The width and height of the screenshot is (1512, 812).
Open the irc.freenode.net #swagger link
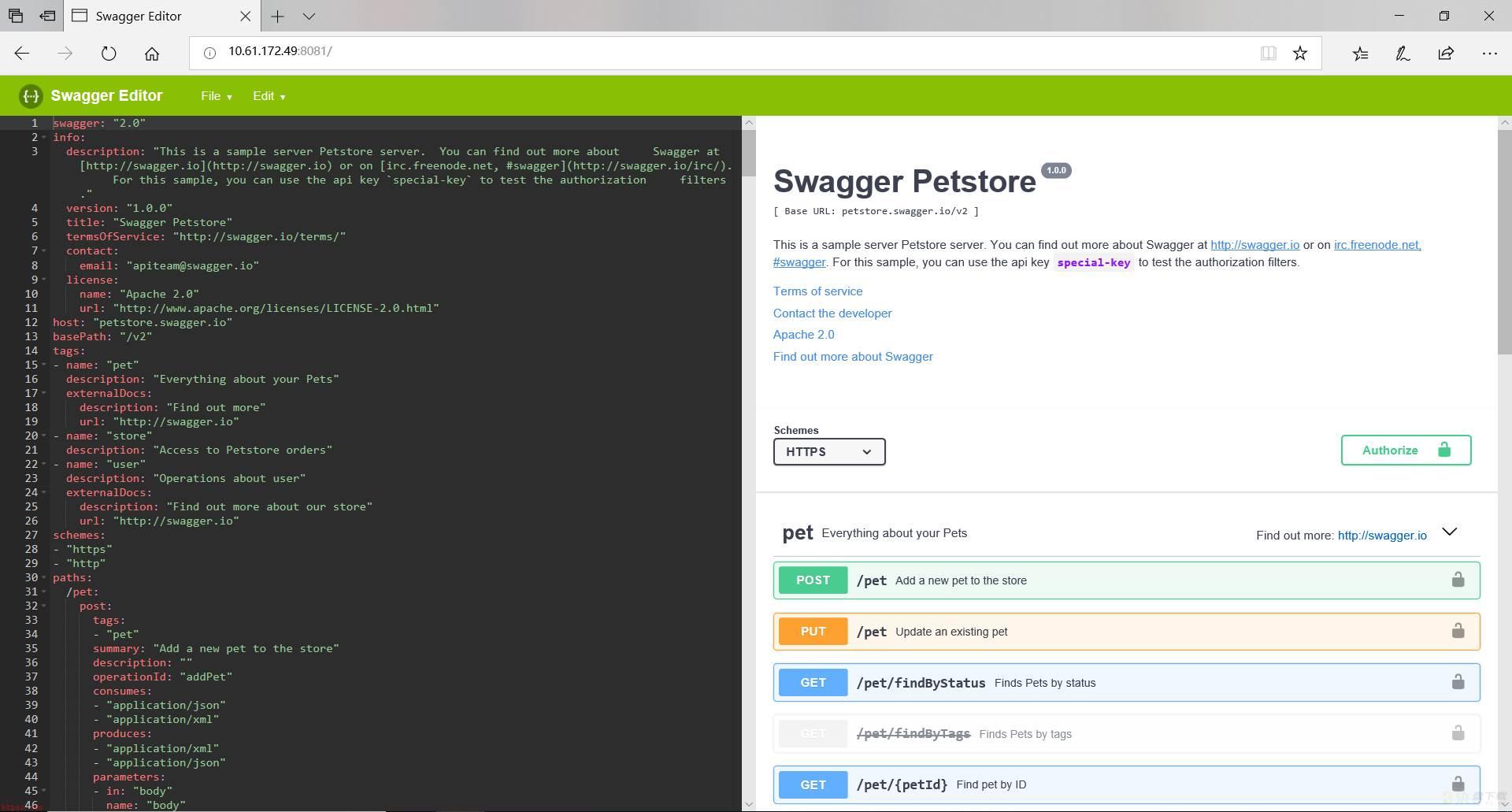(x=1377, y=245)
